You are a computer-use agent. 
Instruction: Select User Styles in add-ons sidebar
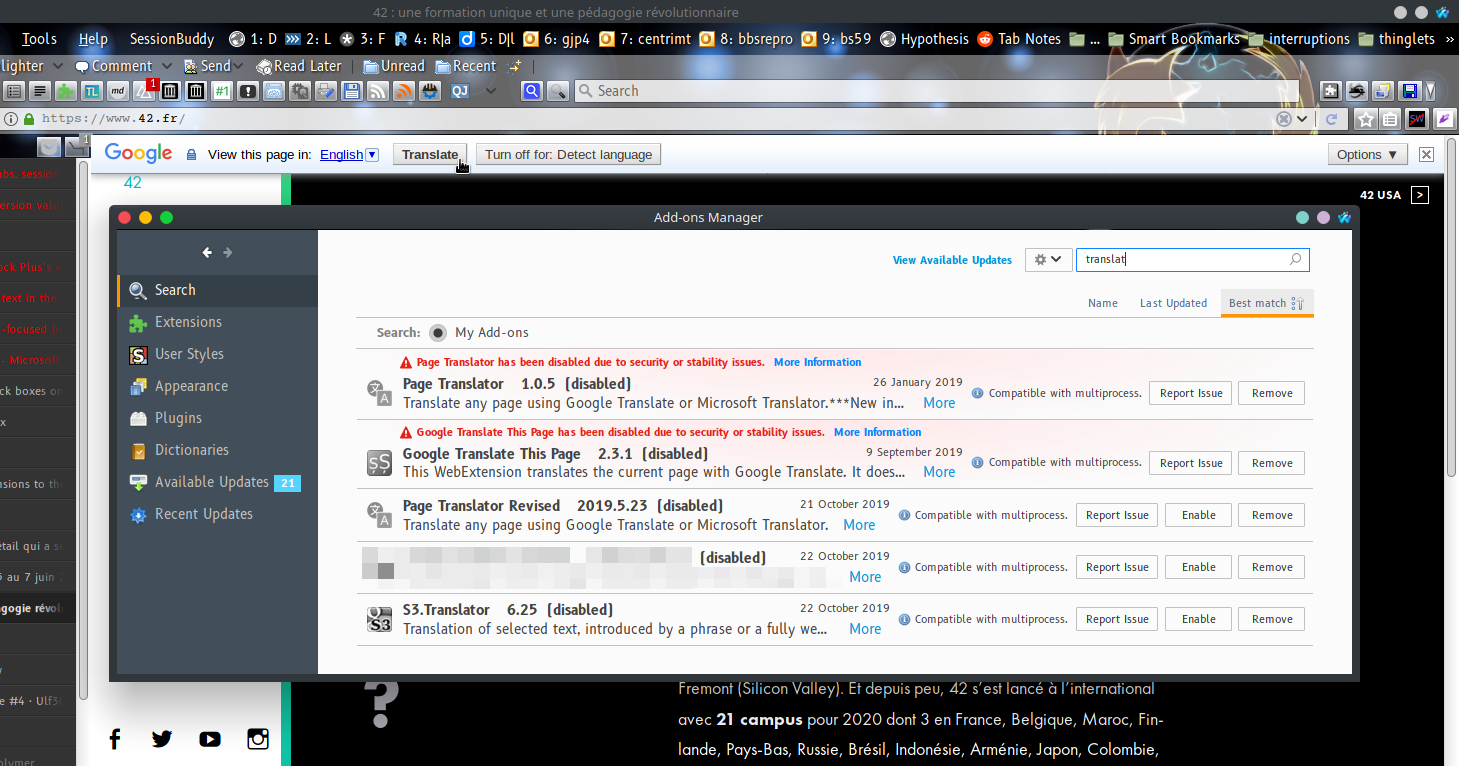(x=217, y=354)
